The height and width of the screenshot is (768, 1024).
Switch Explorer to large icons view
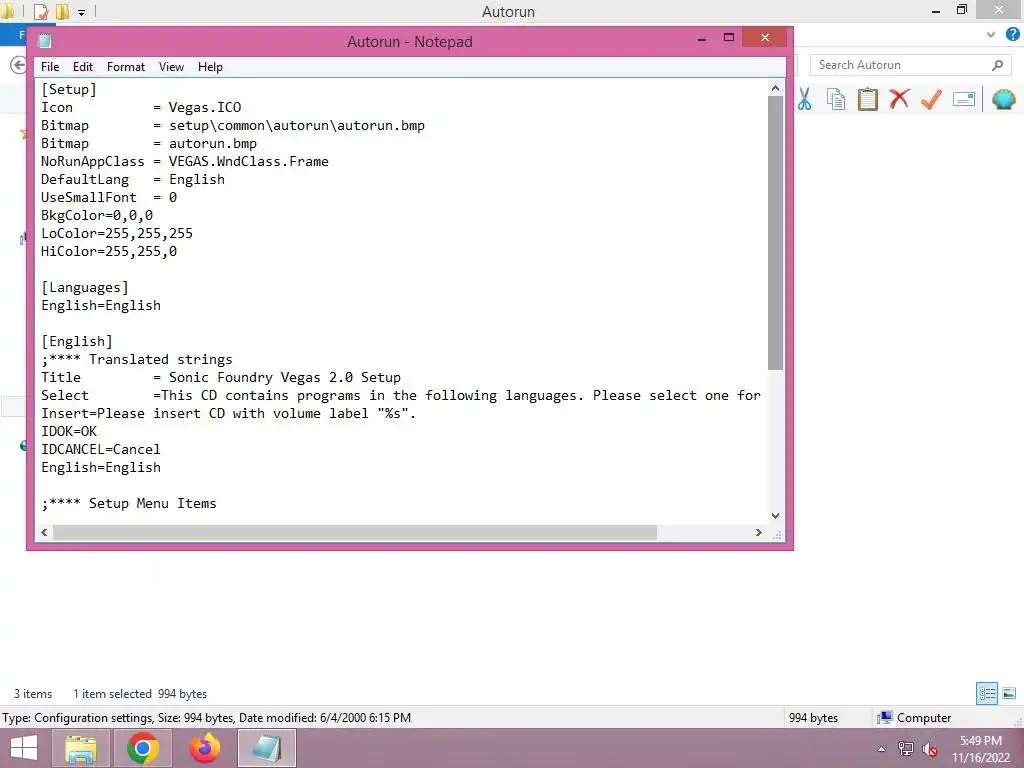pos(1009,693)
